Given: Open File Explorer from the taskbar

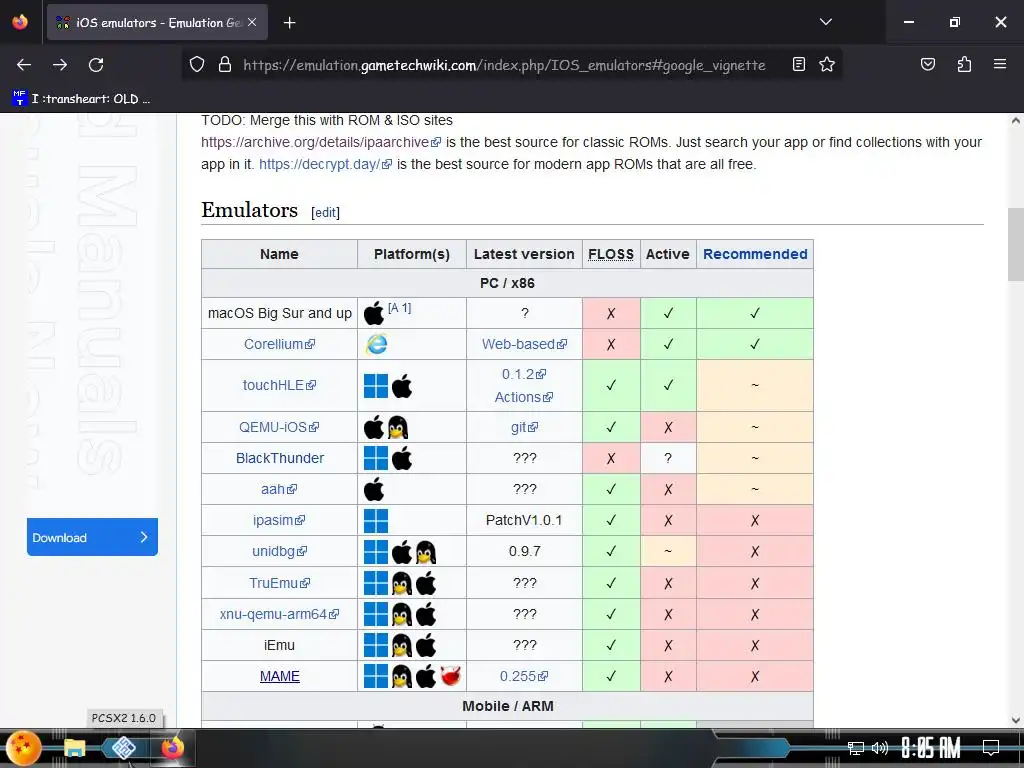Looking at the screenshot, I should click(x=74, y=748).
